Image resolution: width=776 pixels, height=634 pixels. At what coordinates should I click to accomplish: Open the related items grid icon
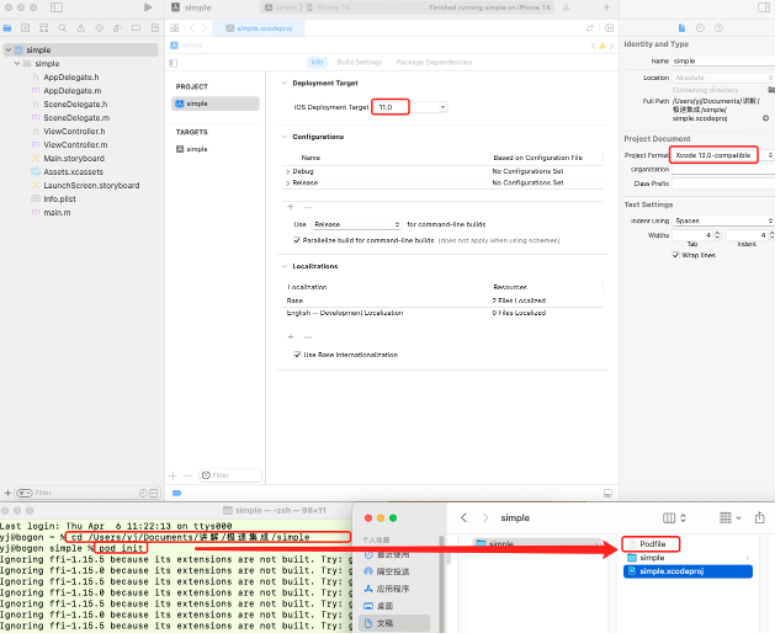[x=174, y=28]
